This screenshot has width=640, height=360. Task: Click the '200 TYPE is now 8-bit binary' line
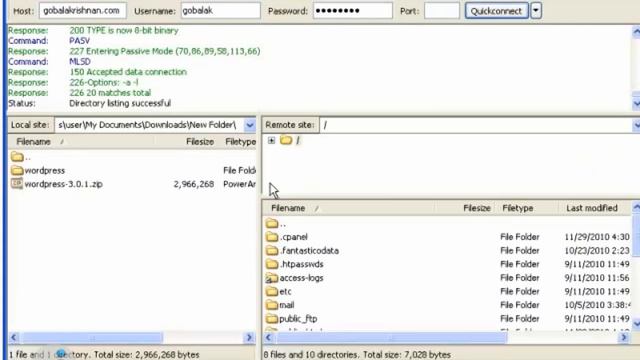coord(124,31)
